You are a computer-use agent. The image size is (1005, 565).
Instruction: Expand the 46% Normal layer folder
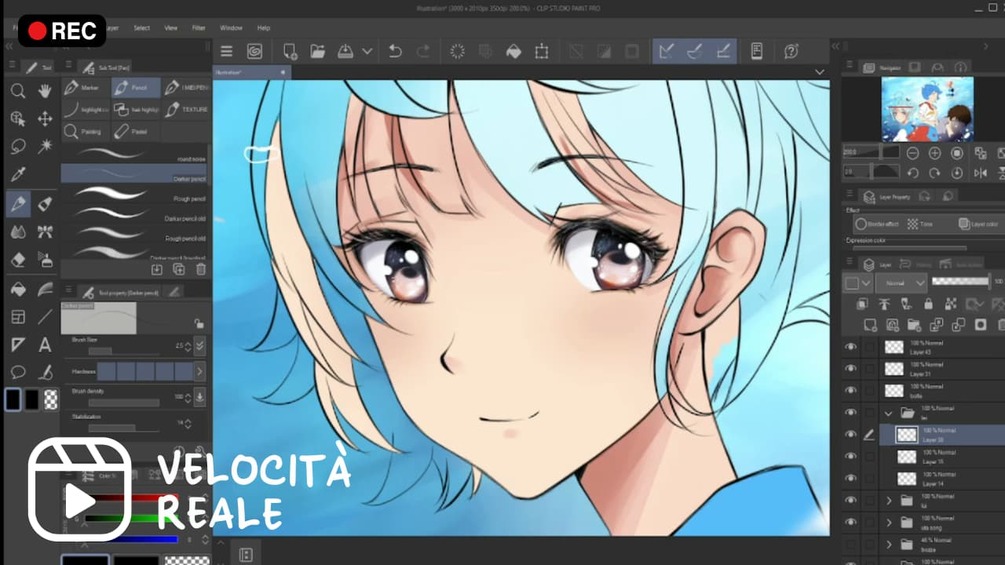point(889,545)
